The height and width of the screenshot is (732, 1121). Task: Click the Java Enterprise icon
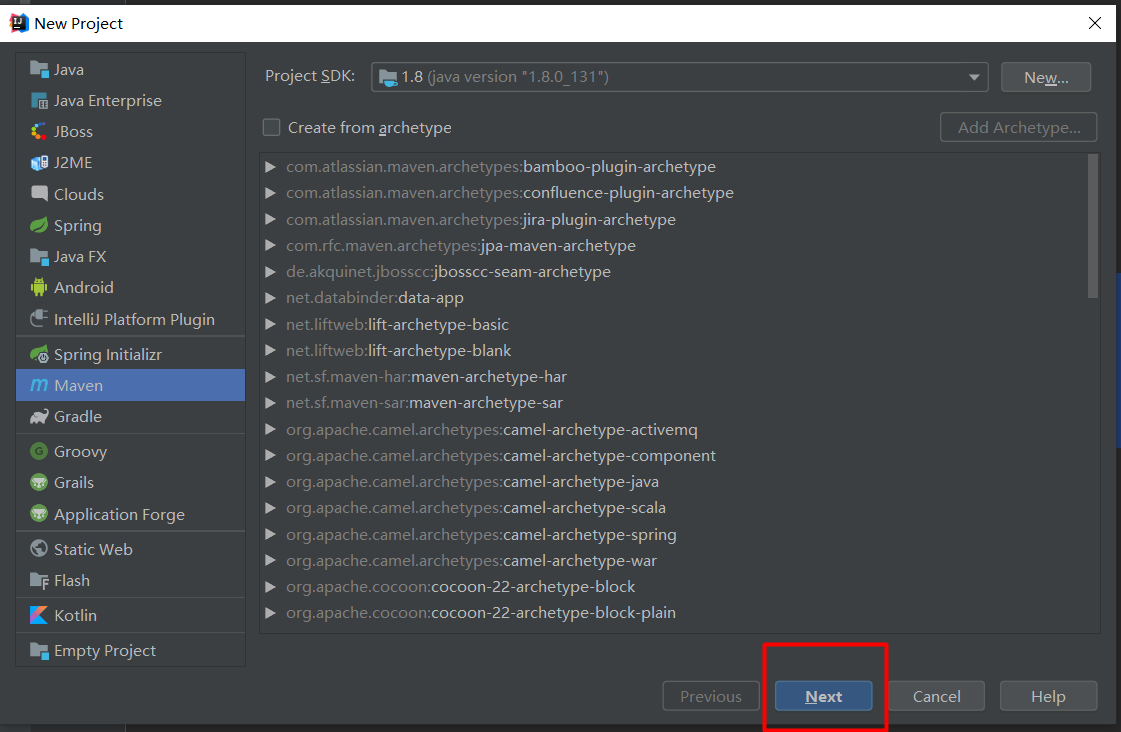39,101
